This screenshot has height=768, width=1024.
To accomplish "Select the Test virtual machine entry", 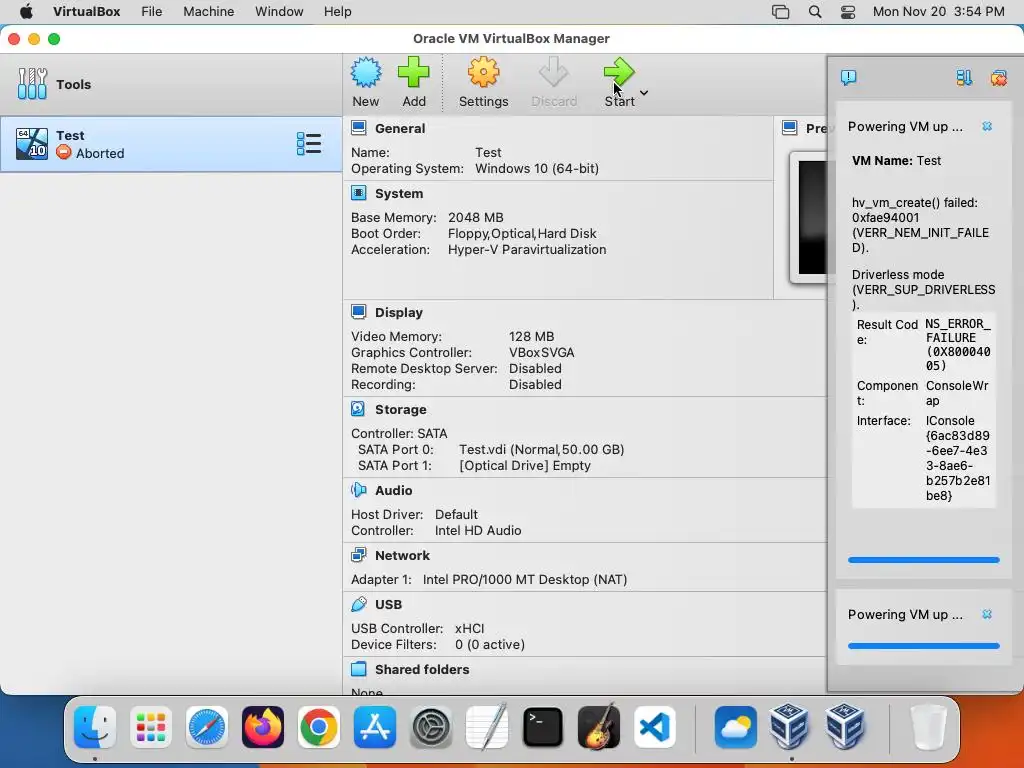I will click(170, 144).
